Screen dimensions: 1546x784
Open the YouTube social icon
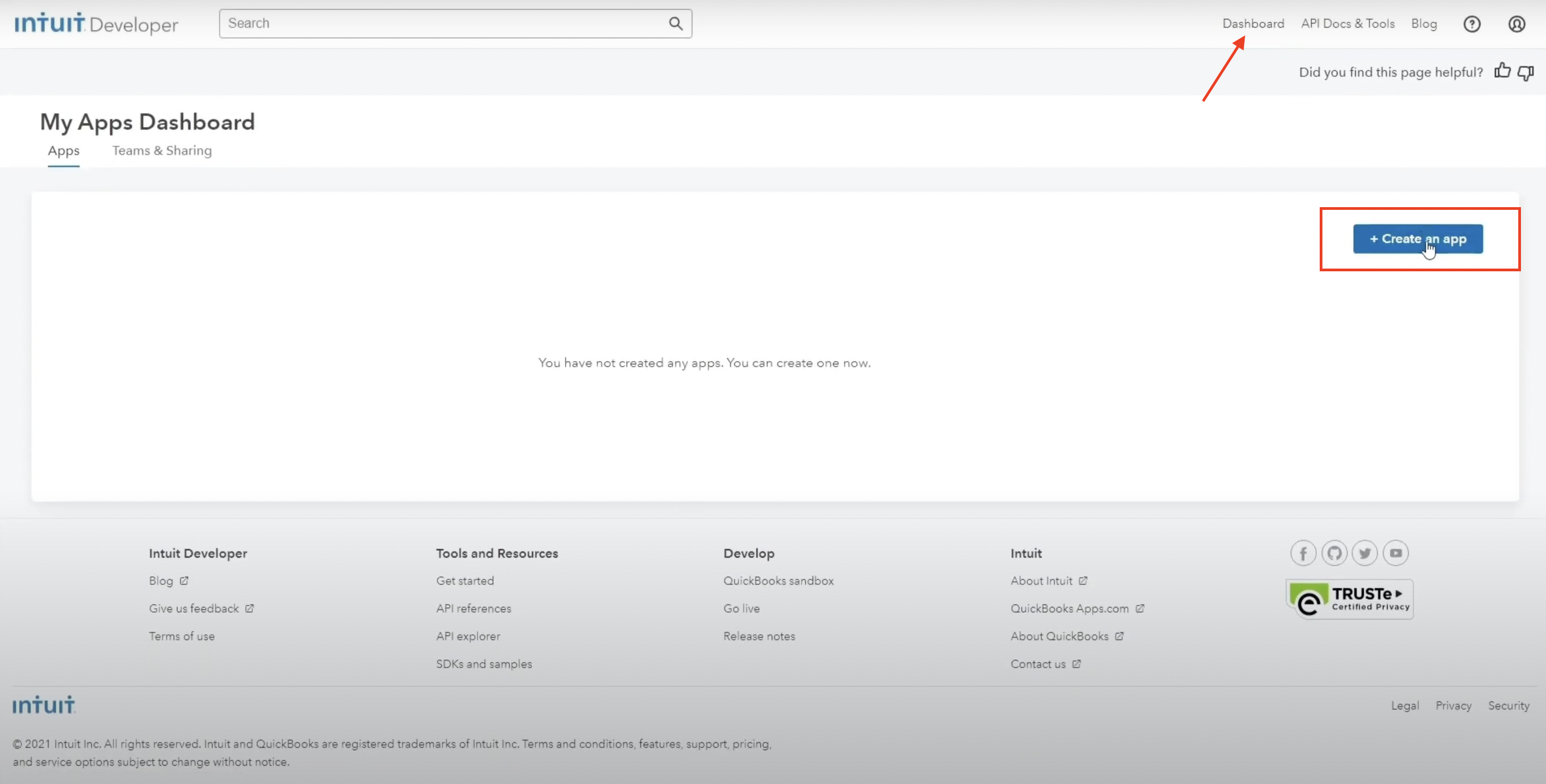tap(1396, 553)
